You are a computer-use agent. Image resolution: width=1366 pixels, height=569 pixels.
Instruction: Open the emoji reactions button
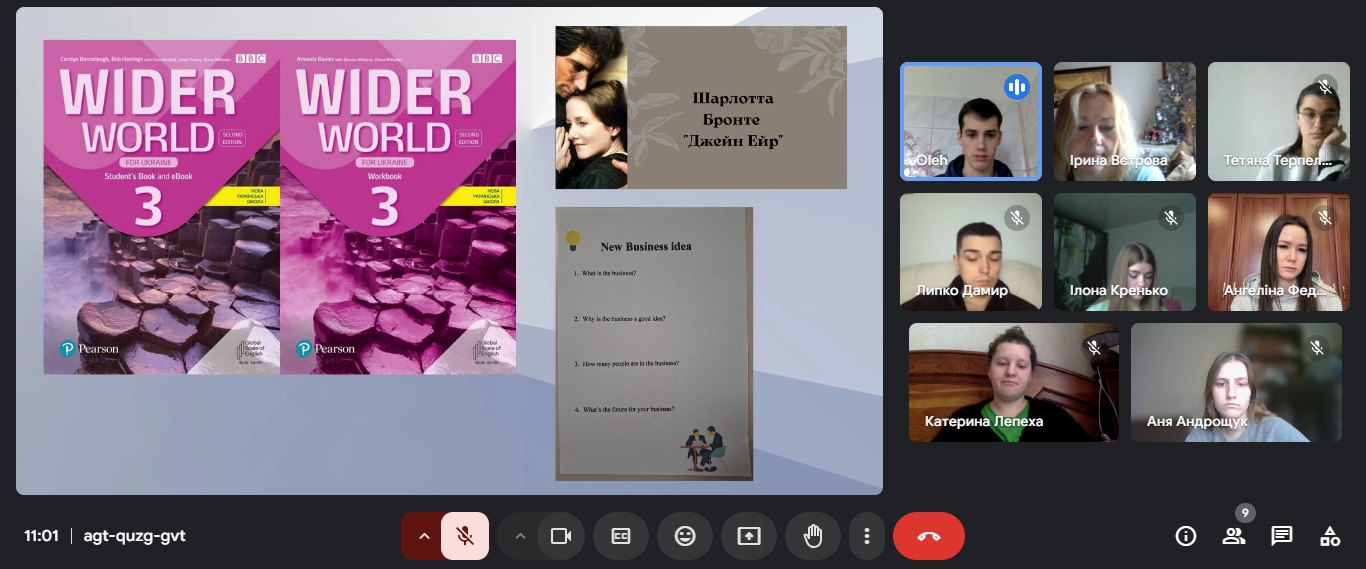pyautogui.click(x=685, y=536)
